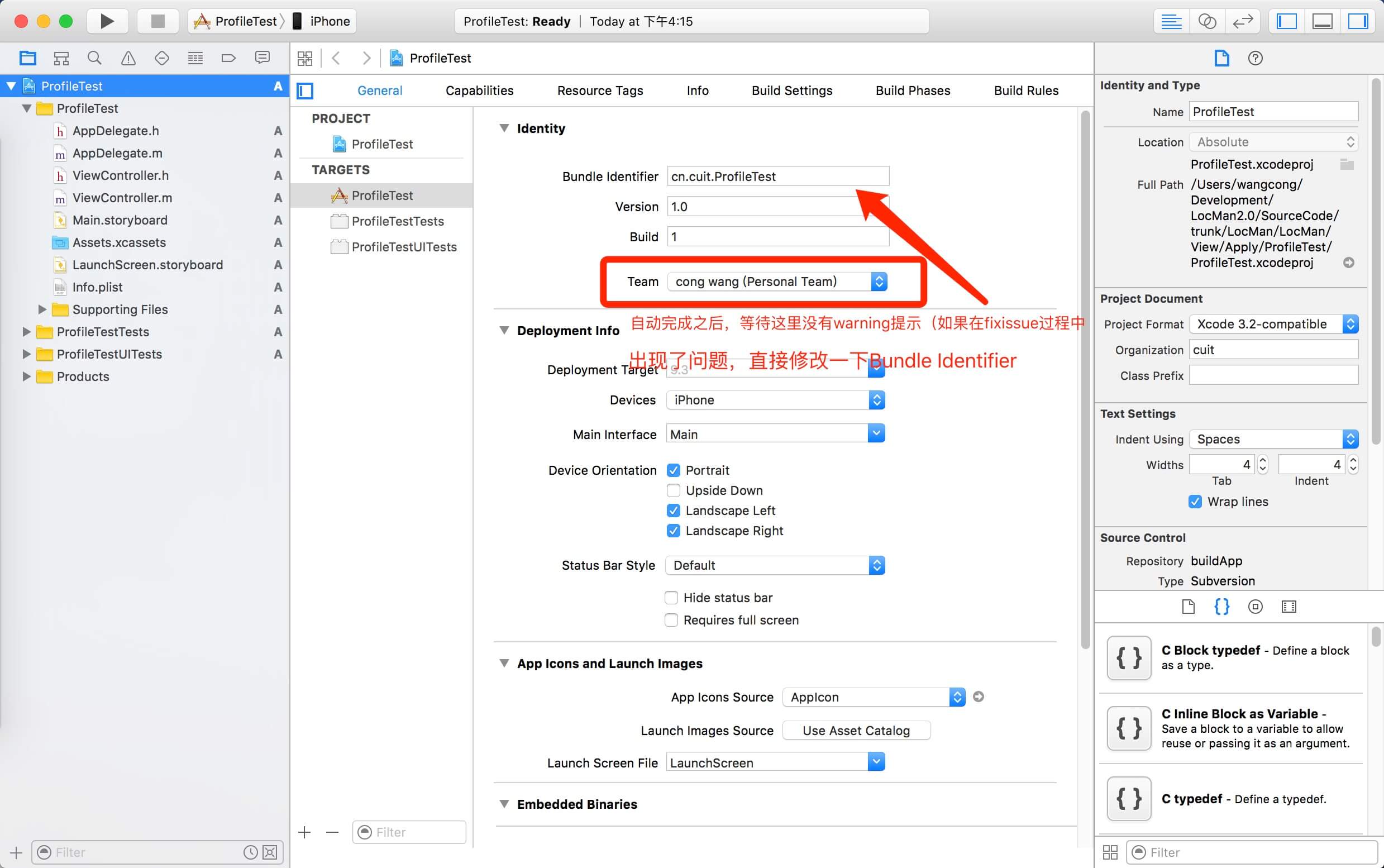Switch to the Resource Tags tab
This screenshot has height=868, width=1384.
(x=600, y=90)
